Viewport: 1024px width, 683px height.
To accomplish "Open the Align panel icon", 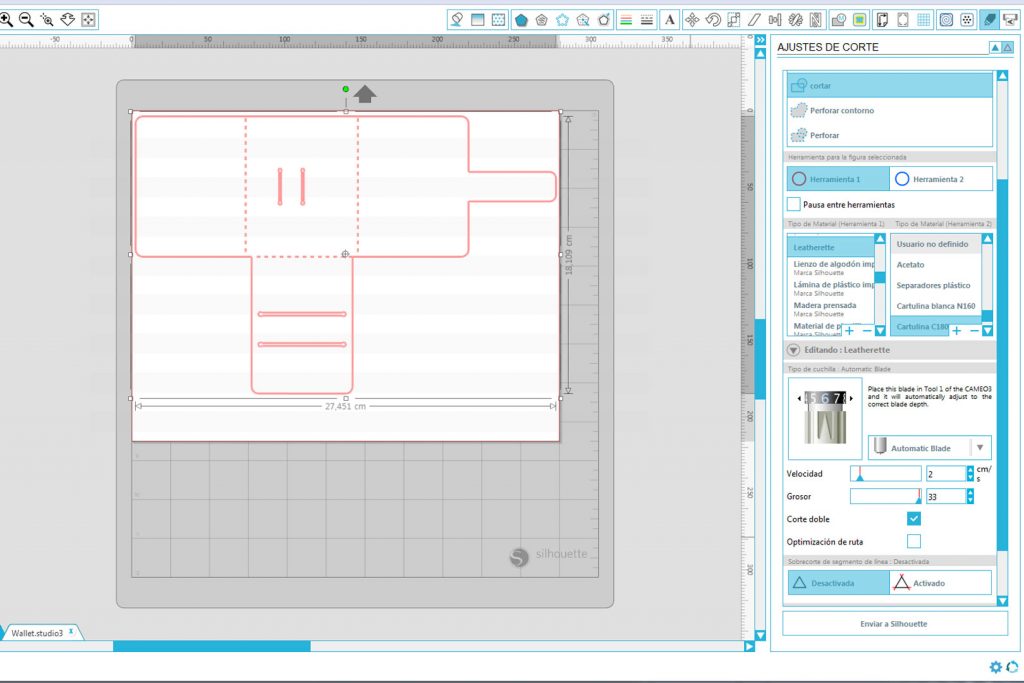I will click(x=775, y=20).
